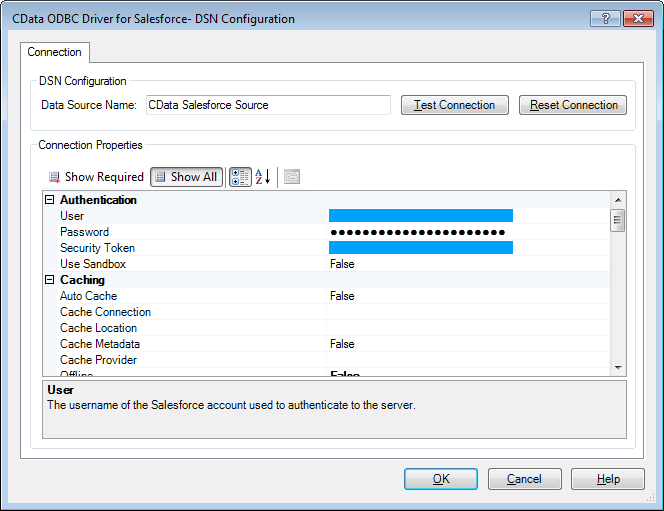Click the title bar help question mark
The image size is (664, 511).
tap(604, 18)
